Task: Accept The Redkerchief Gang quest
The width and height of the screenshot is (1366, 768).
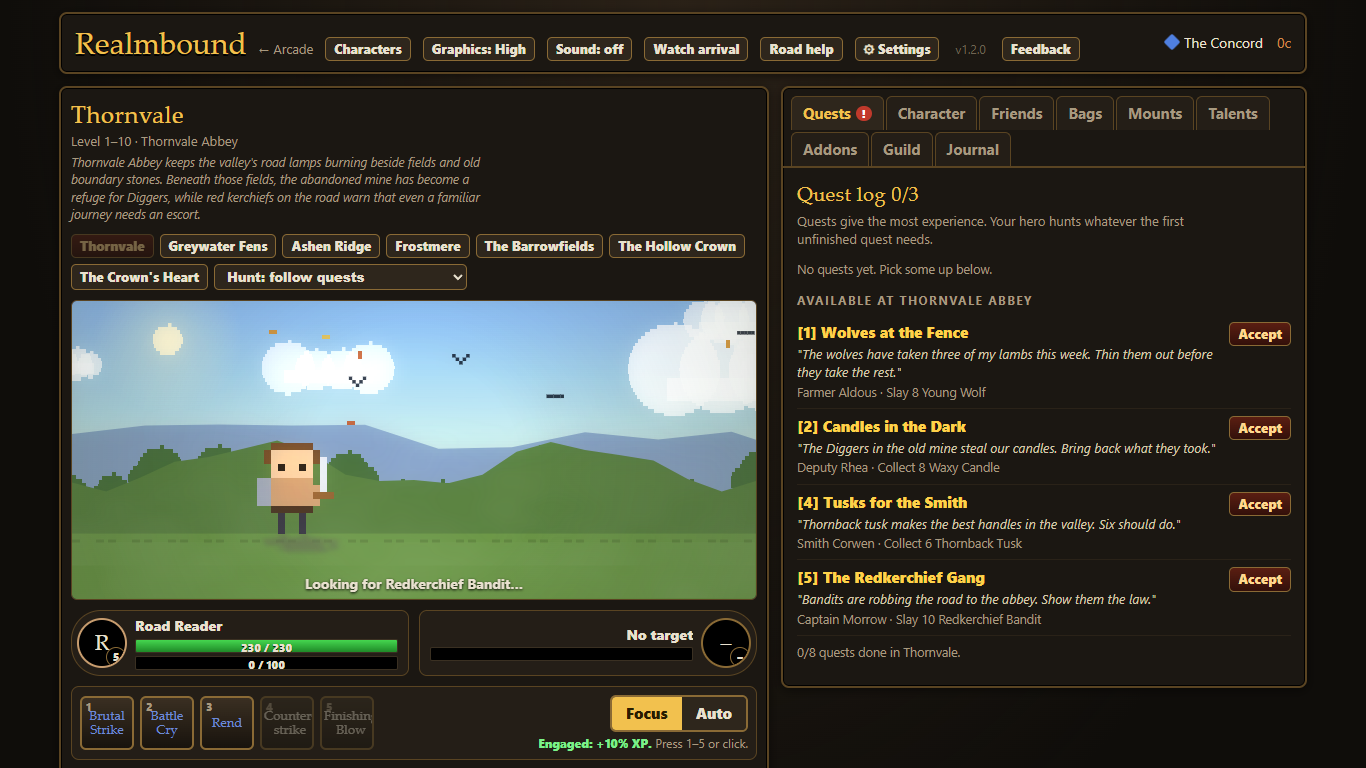Action: click(1260, 580)
